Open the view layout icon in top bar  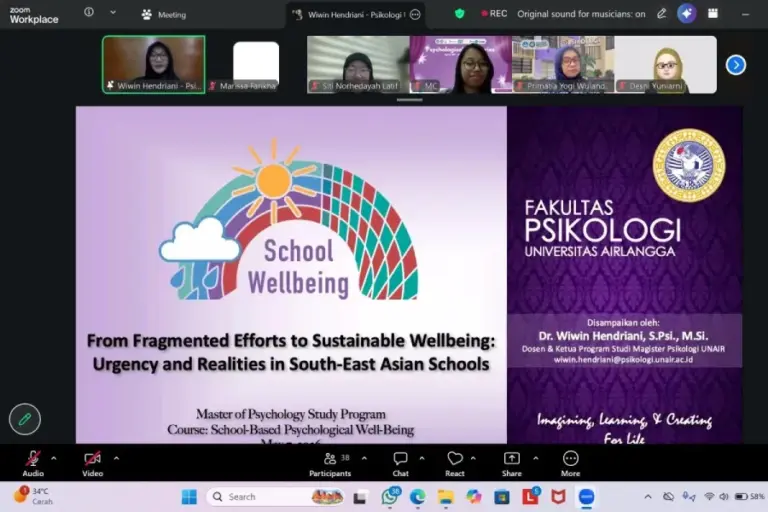point(713,14)
